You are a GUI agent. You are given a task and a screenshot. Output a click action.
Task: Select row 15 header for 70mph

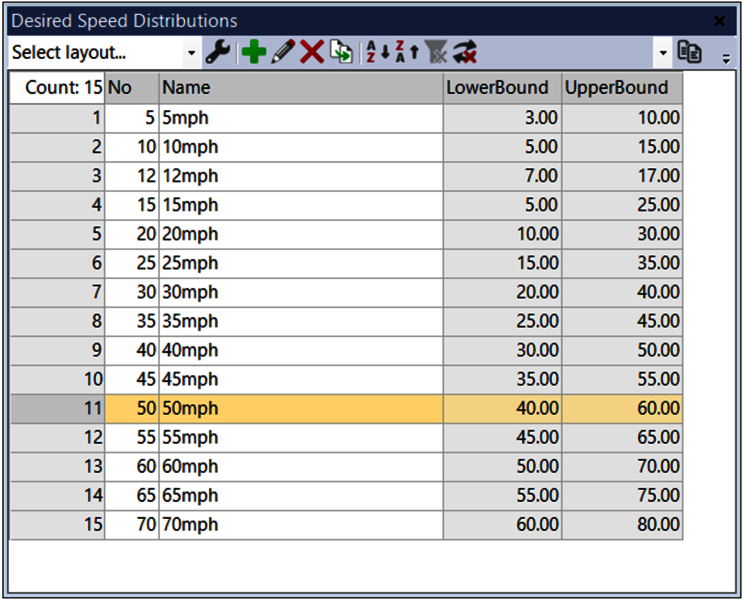[x=57, y=524]
